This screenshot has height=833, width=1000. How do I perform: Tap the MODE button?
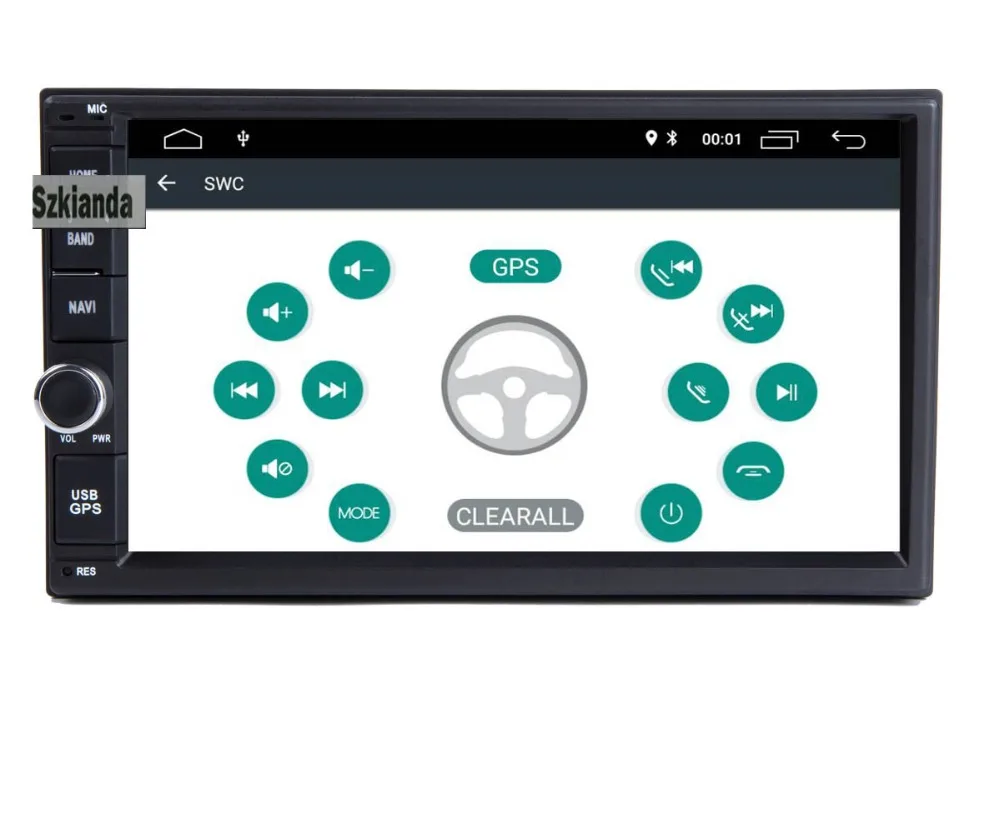[x=359, y=513]
